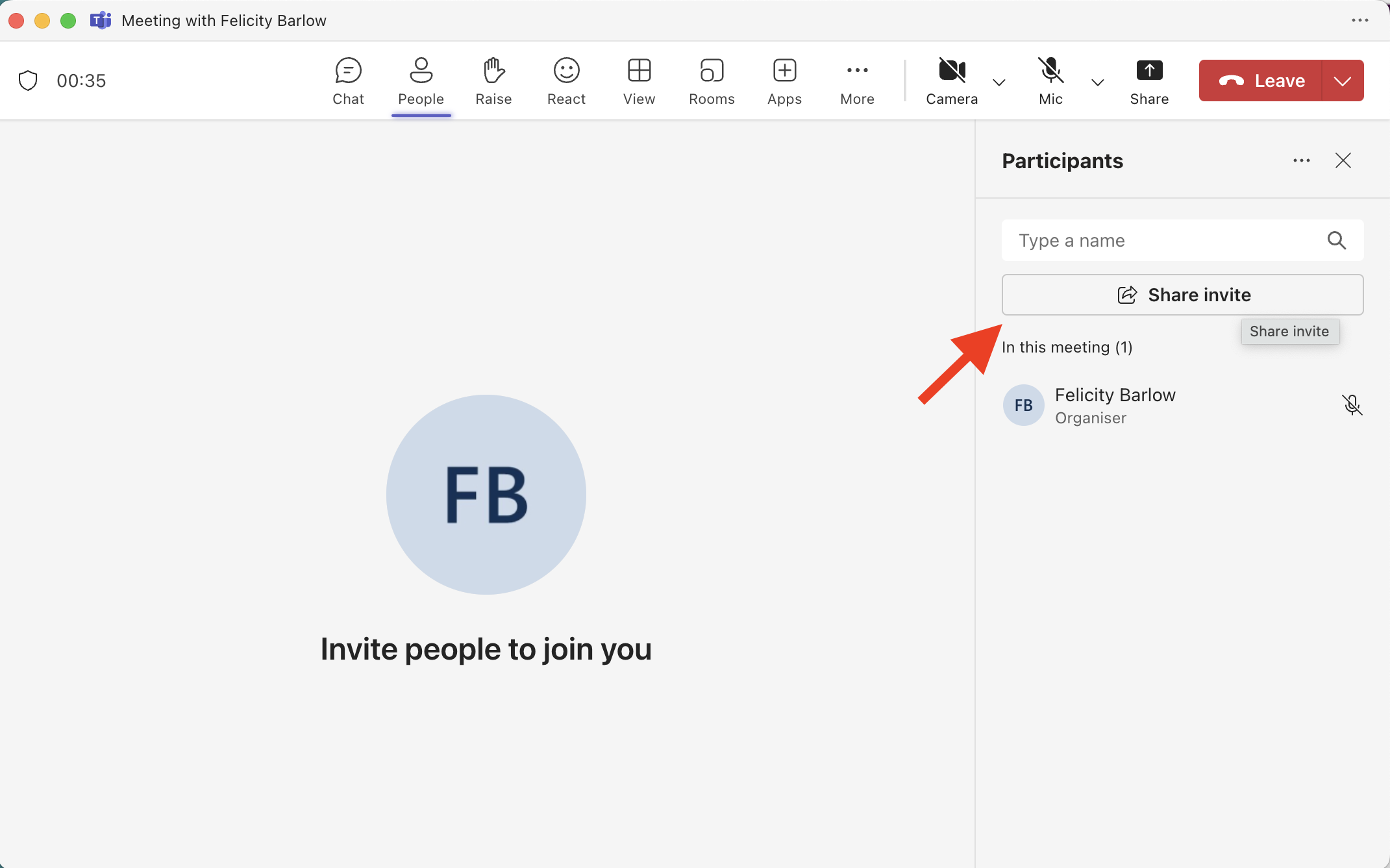The height and width of the screenshot is (868, 1390).
Task: Open the Apps menu
Action: coord(784,81)
